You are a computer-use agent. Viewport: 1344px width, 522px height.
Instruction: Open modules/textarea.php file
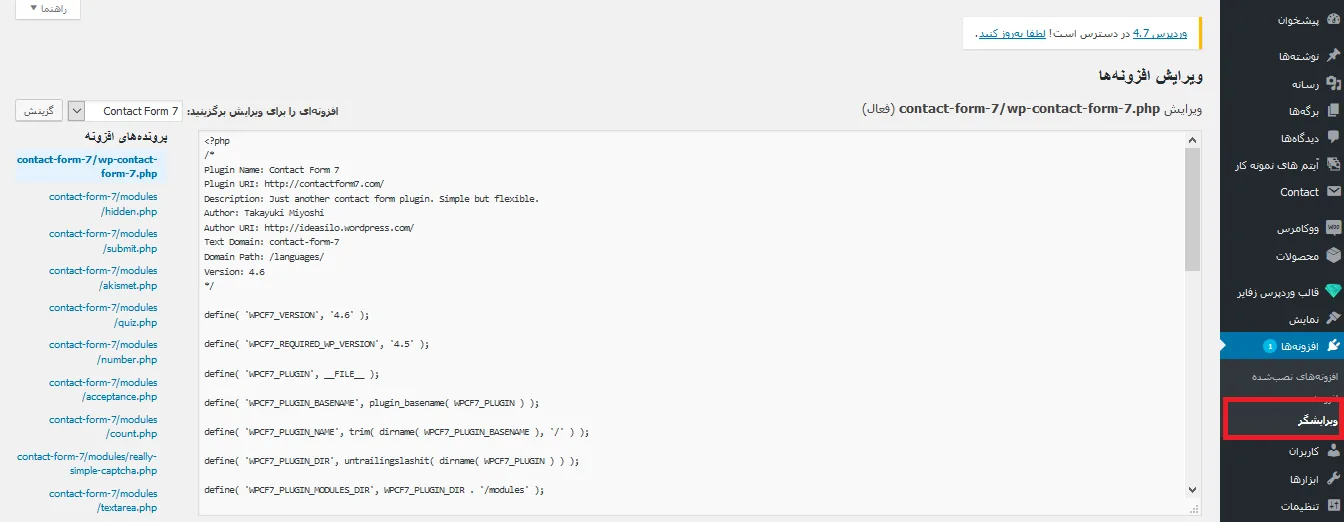pyautogui.click(x=103, y=500)
